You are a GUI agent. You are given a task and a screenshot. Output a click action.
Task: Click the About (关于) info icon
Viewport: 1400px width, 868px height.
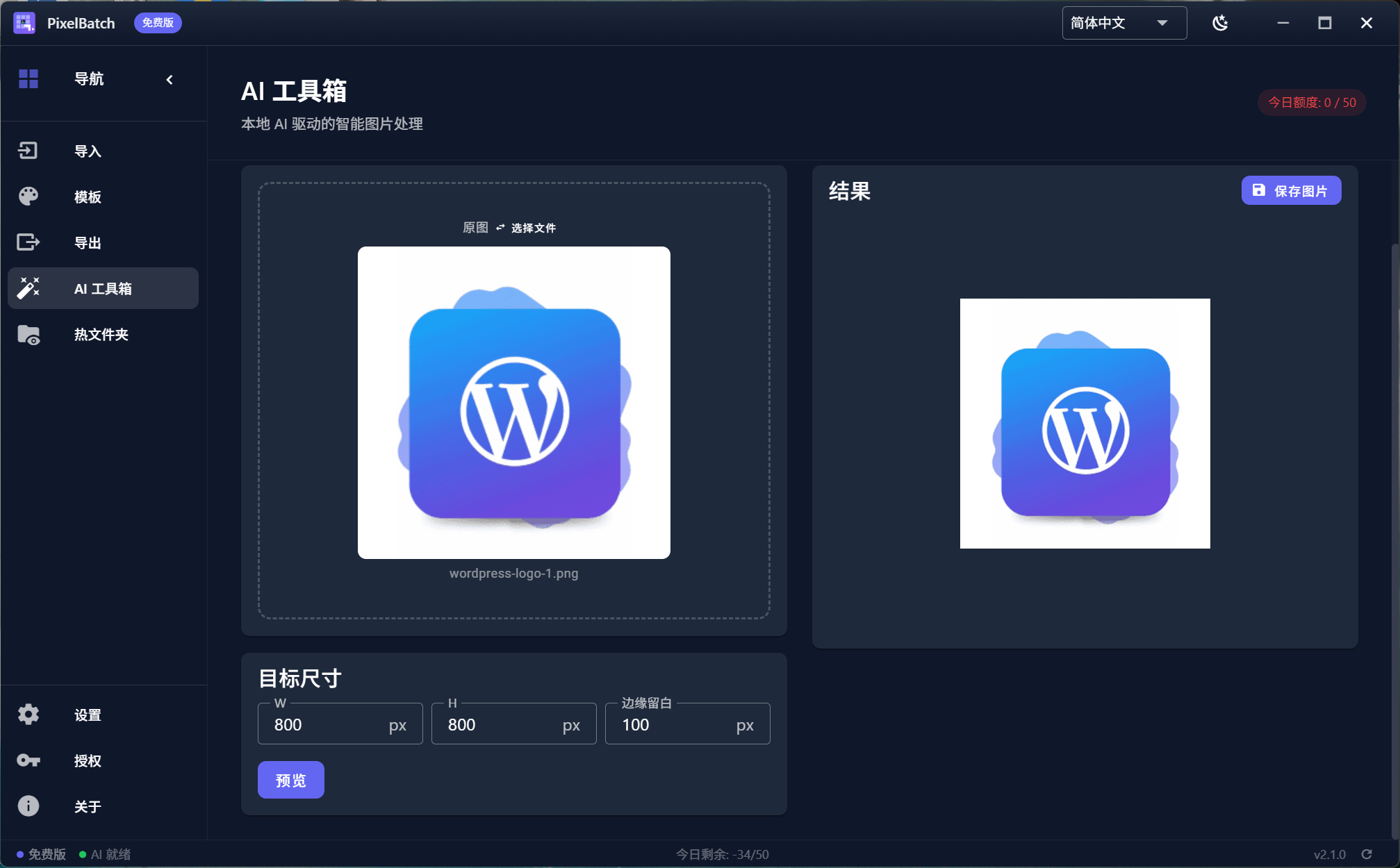click(x=28, y=806)
